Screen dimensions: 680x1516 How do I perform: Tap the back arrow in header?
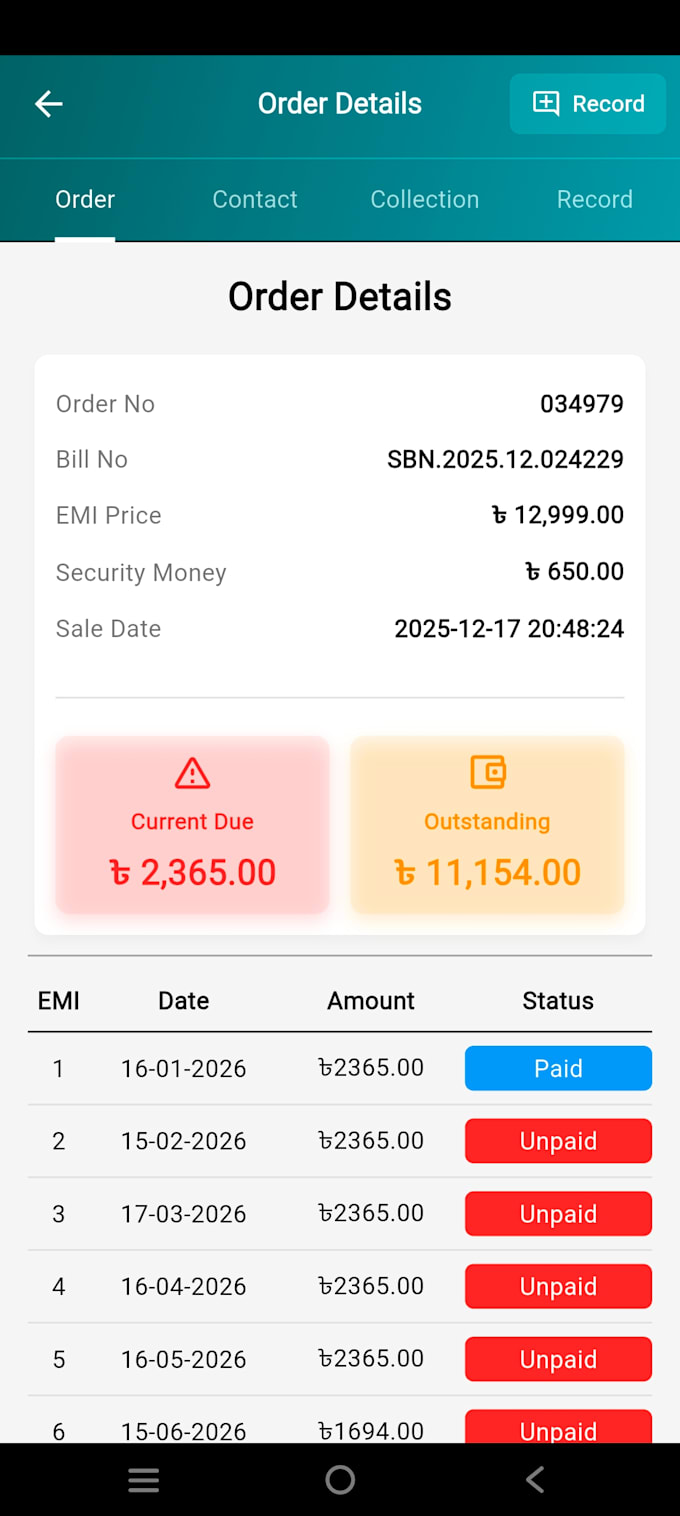48,103
